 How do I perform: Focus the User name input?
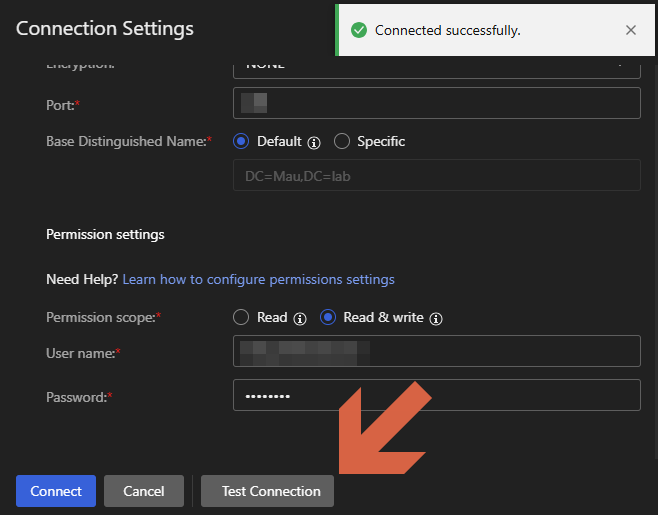(436, 351)
